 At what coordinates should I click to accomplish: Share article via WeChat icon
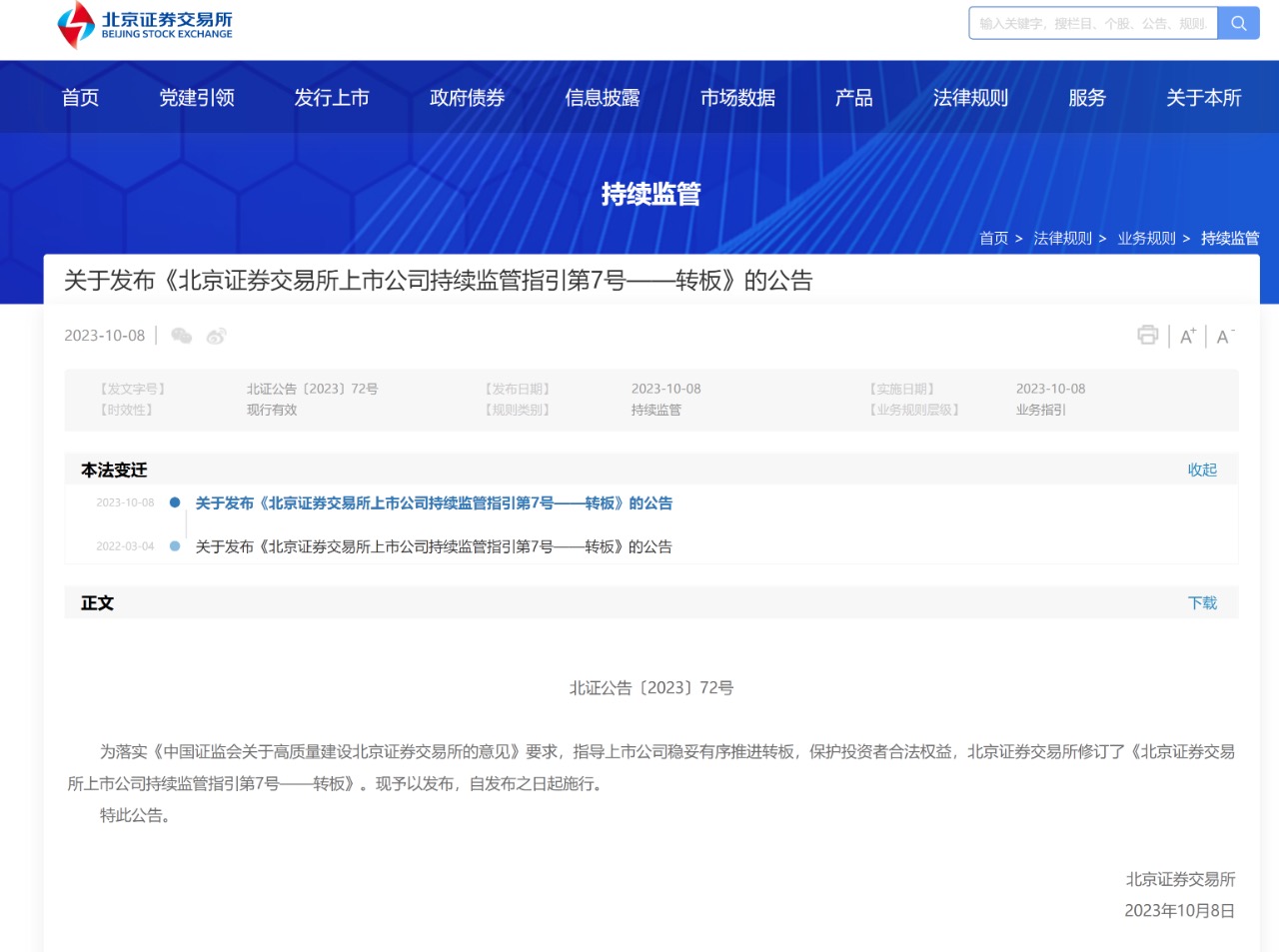click(181, 336)
